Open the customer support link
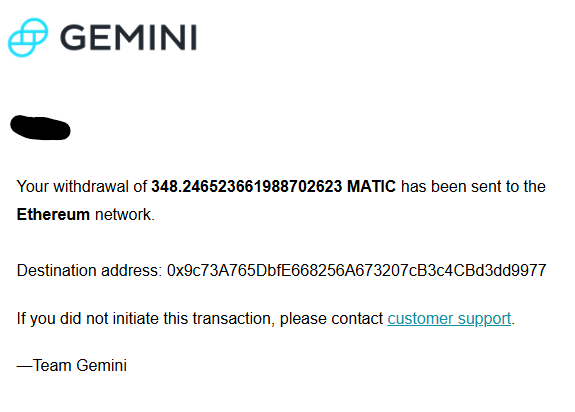Image resolution: width=575 pixels, height=412 pixels. click(449, 319)
